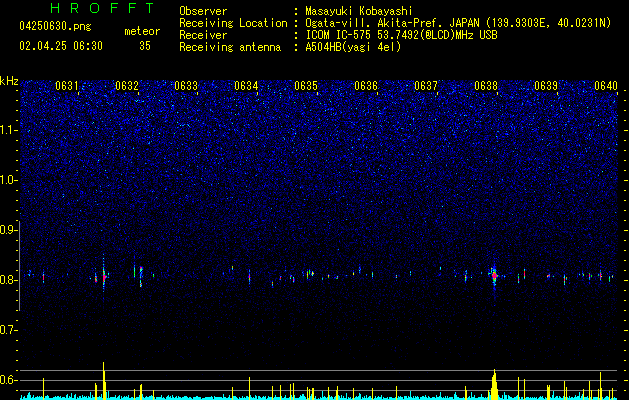Click the 1.0 kHz axis label
629x400 pixels.
click(x=8, y=180)
